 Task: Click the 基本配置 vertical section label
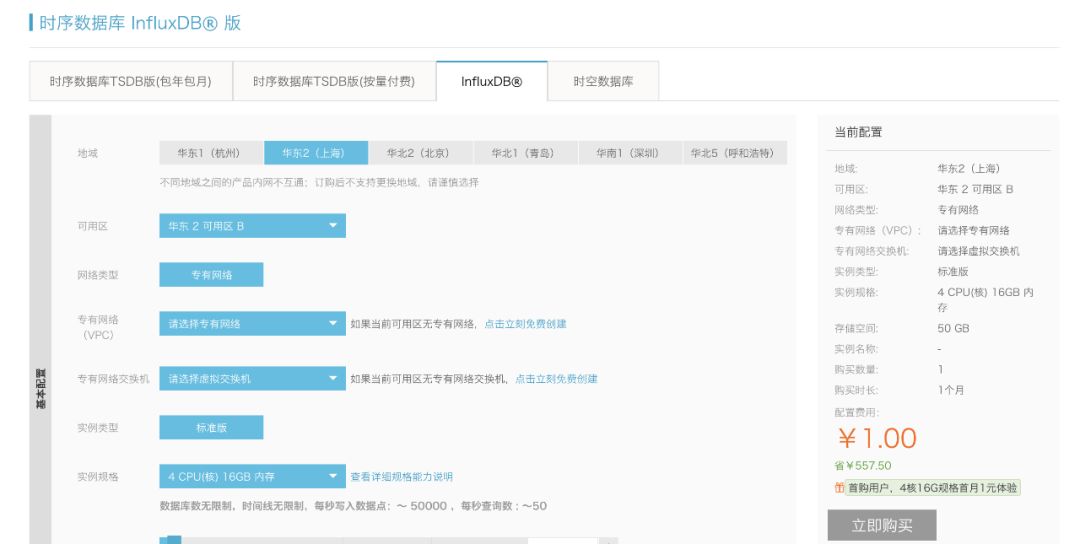(41, 389)
